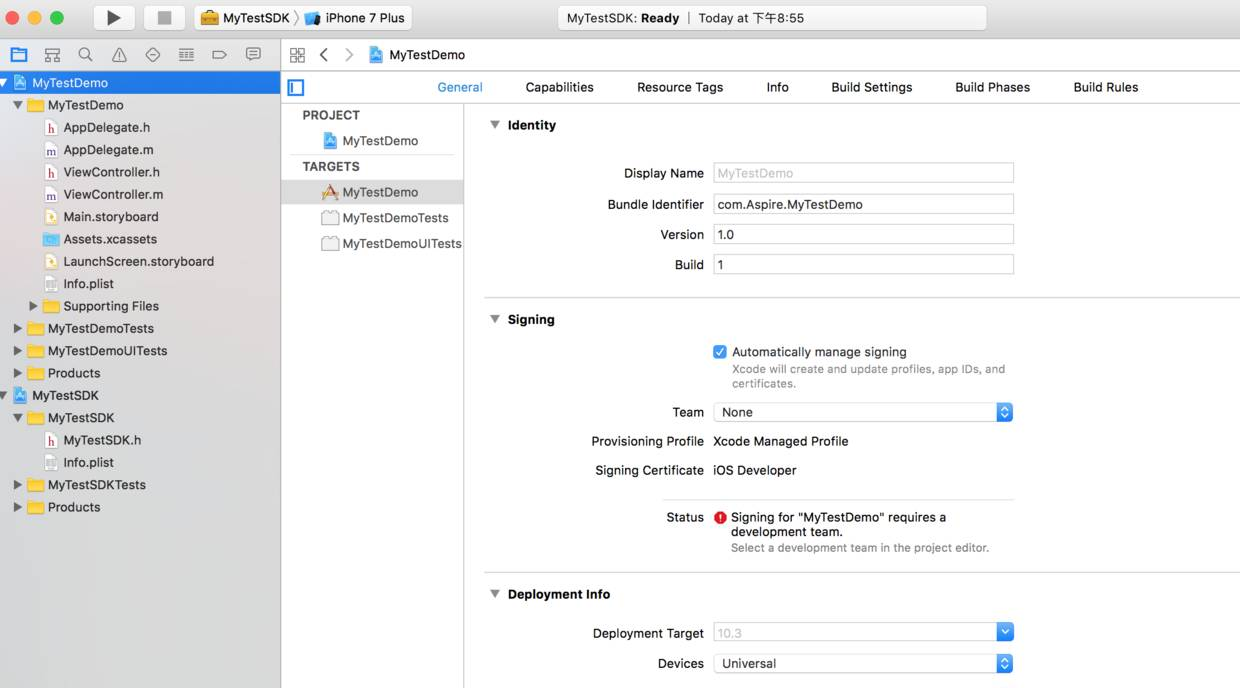Switch to the General tab
The height and width of the screenshot is (688, 1240).
(460, 87)
